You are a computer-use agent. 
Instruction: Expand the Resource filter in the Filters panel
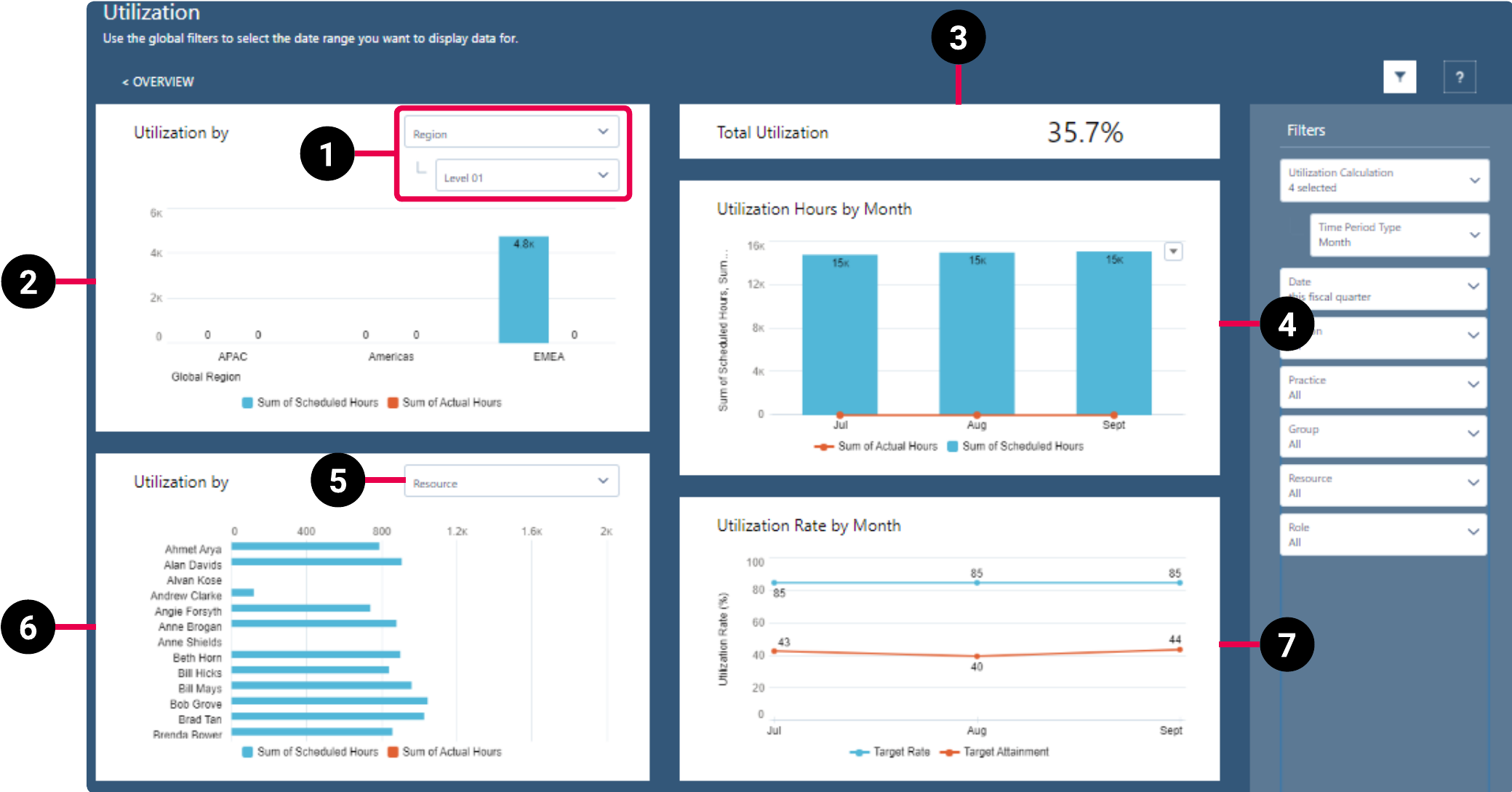[1383, 484]
